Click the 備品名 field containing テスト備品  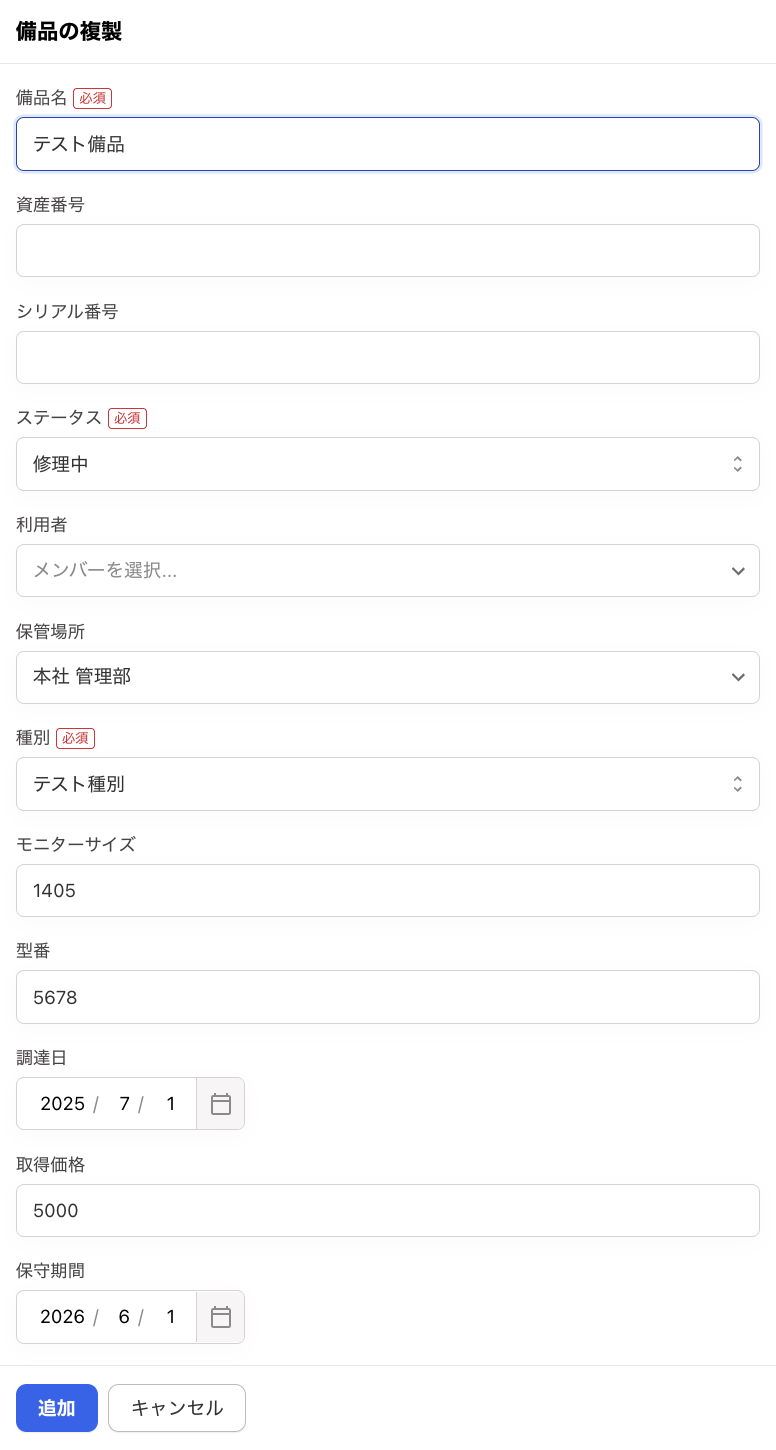click(388, 144)
